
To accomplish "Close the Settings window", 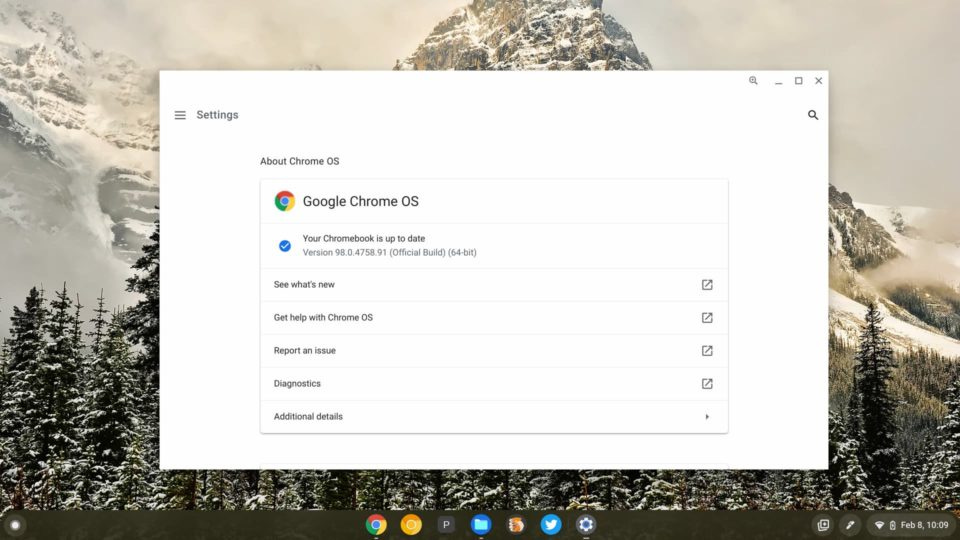I will (819, 81).
